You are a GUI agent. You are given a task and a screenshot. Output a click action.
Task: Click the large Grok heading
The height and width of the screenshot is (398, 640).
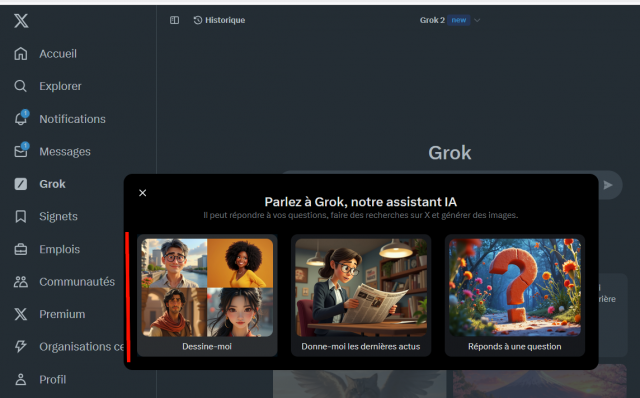point(449,153)
